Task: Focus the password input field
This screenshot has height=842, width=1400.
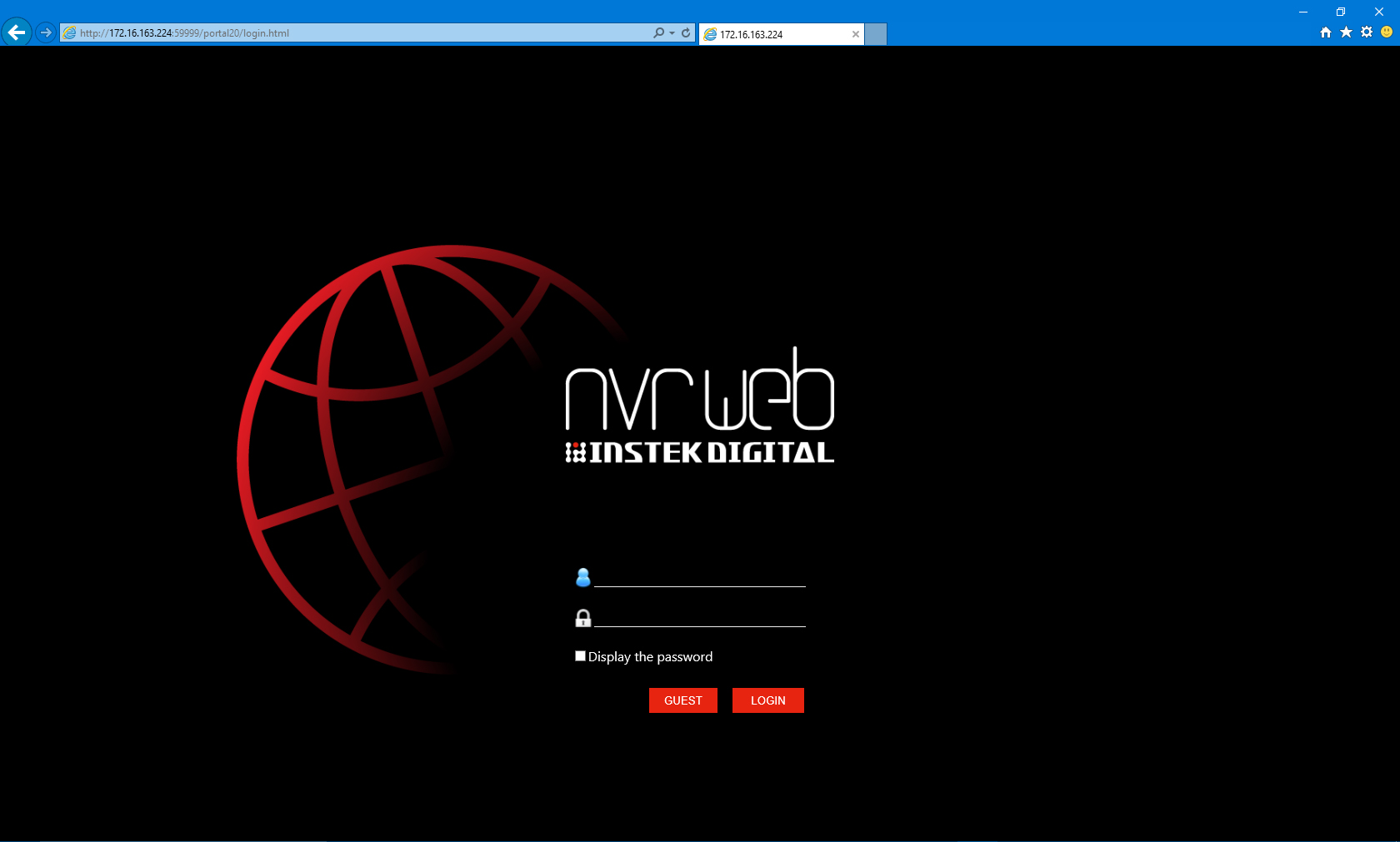Action: pyautogui.click(x=699, y=616)
